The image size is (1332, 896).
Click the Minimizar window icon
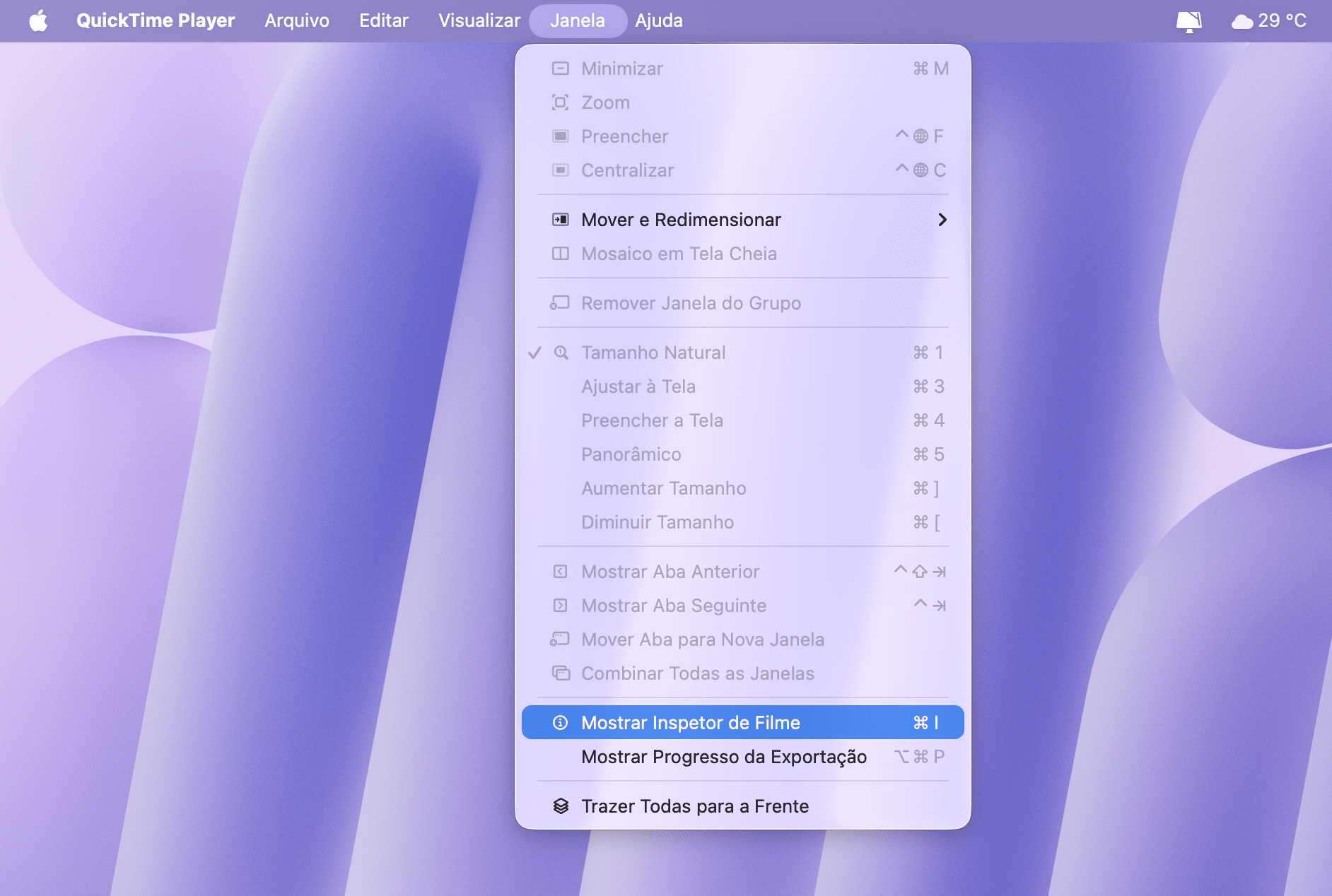[560, 69]
